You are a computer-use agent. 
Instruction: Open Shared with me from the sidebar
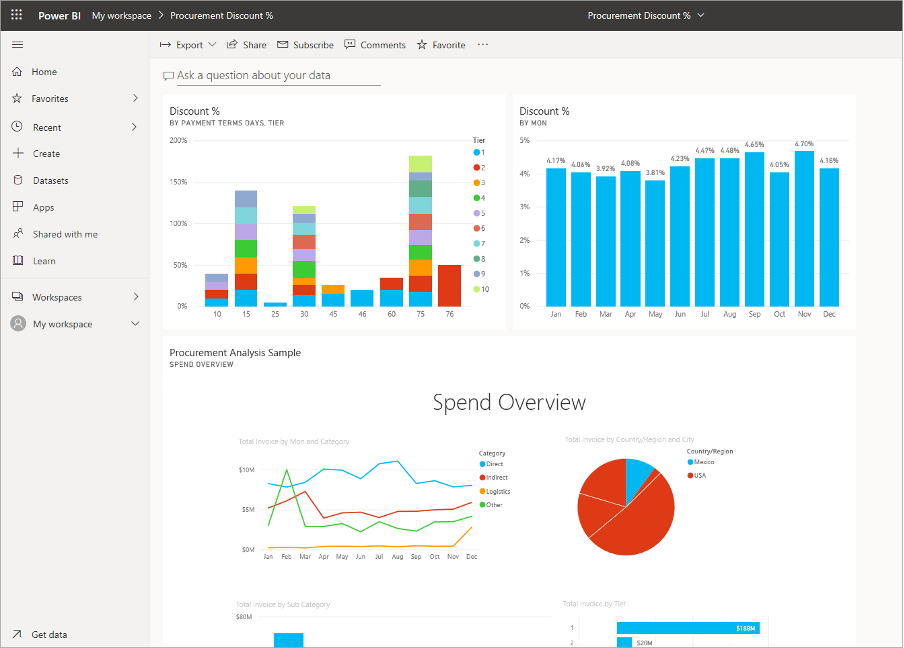16,233
